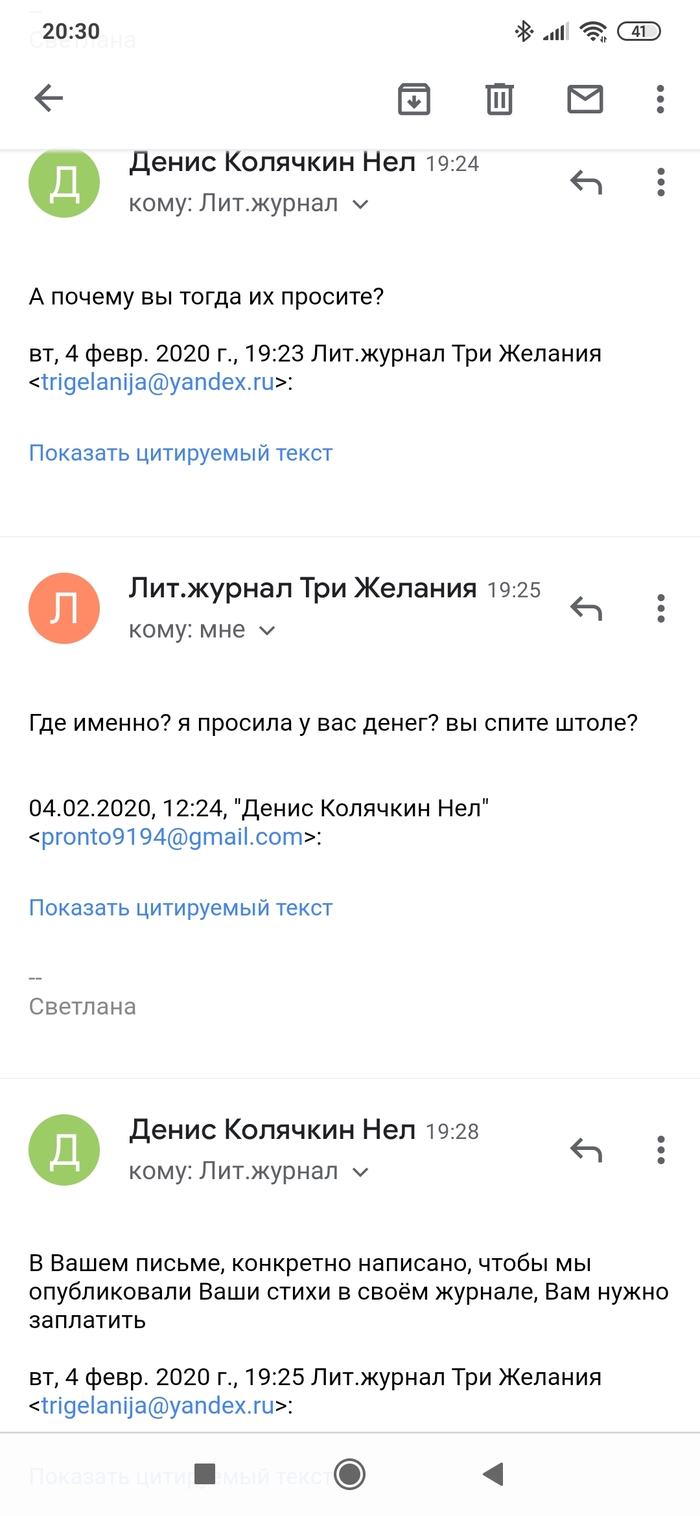Image resolution: width=700 pixels, height=1516 pixels.
Task: Reply to Denis's 19:24 message
Action: point(586,182)
